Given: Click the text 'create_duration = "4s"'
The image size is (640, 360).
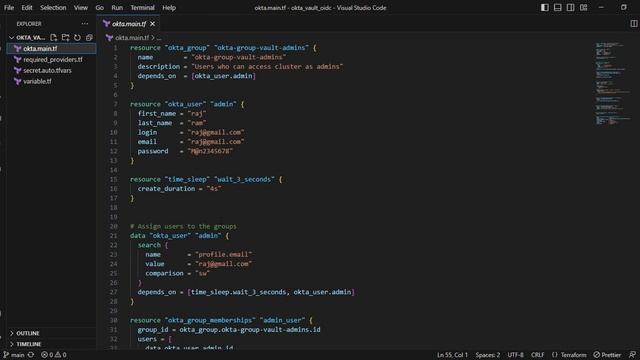Looking at the screenshot, I should [179, 189].
